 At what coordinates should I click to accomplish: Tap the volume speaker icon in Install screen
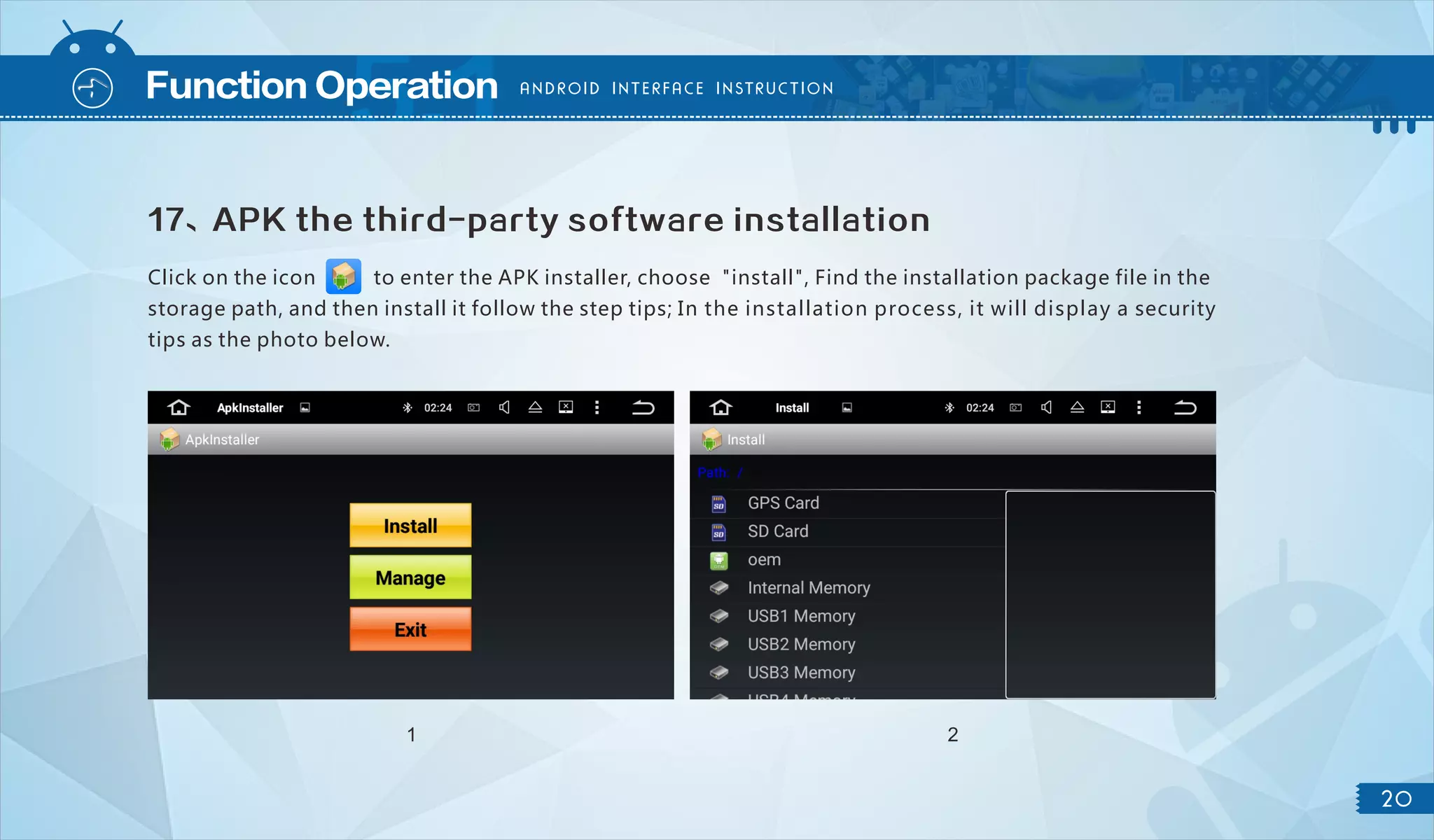click(x=1046, y=407)
